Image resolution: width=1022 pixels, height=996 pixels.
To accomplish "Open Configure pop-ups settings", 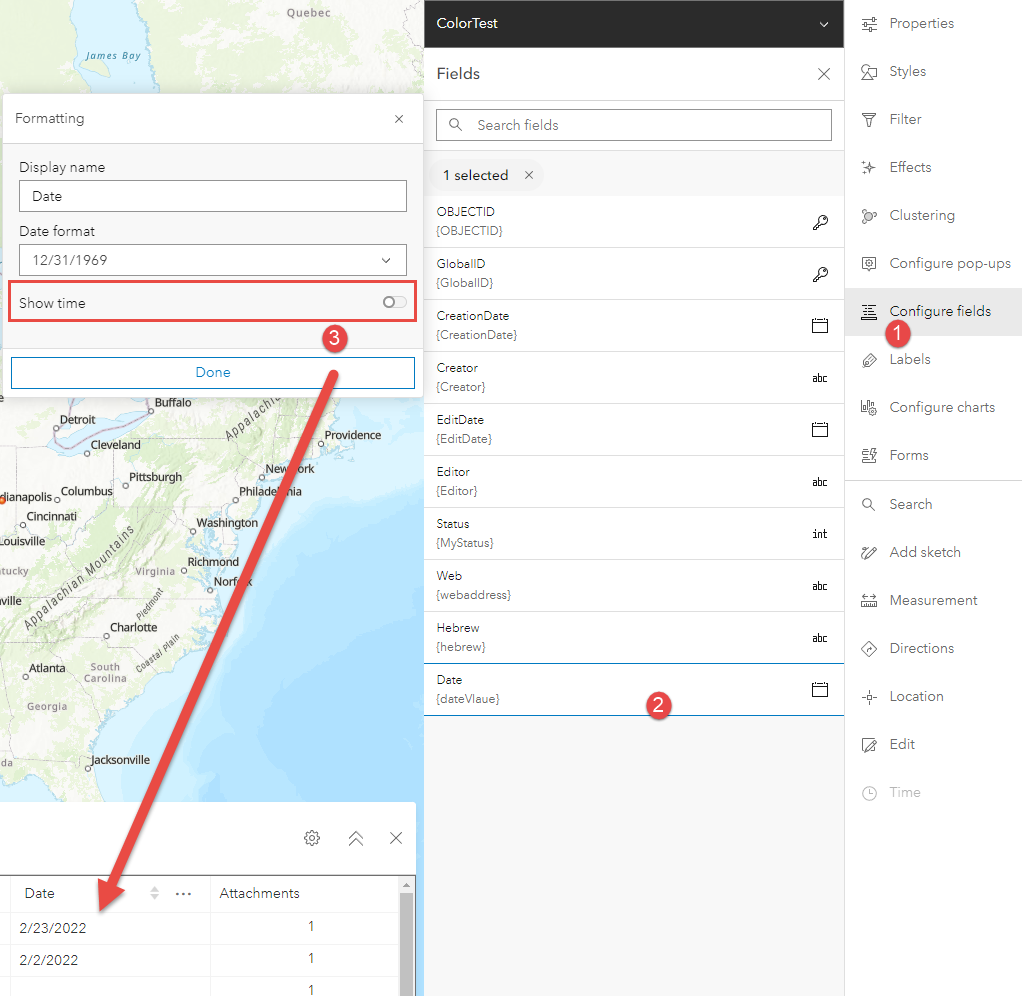I will point(936,263).
